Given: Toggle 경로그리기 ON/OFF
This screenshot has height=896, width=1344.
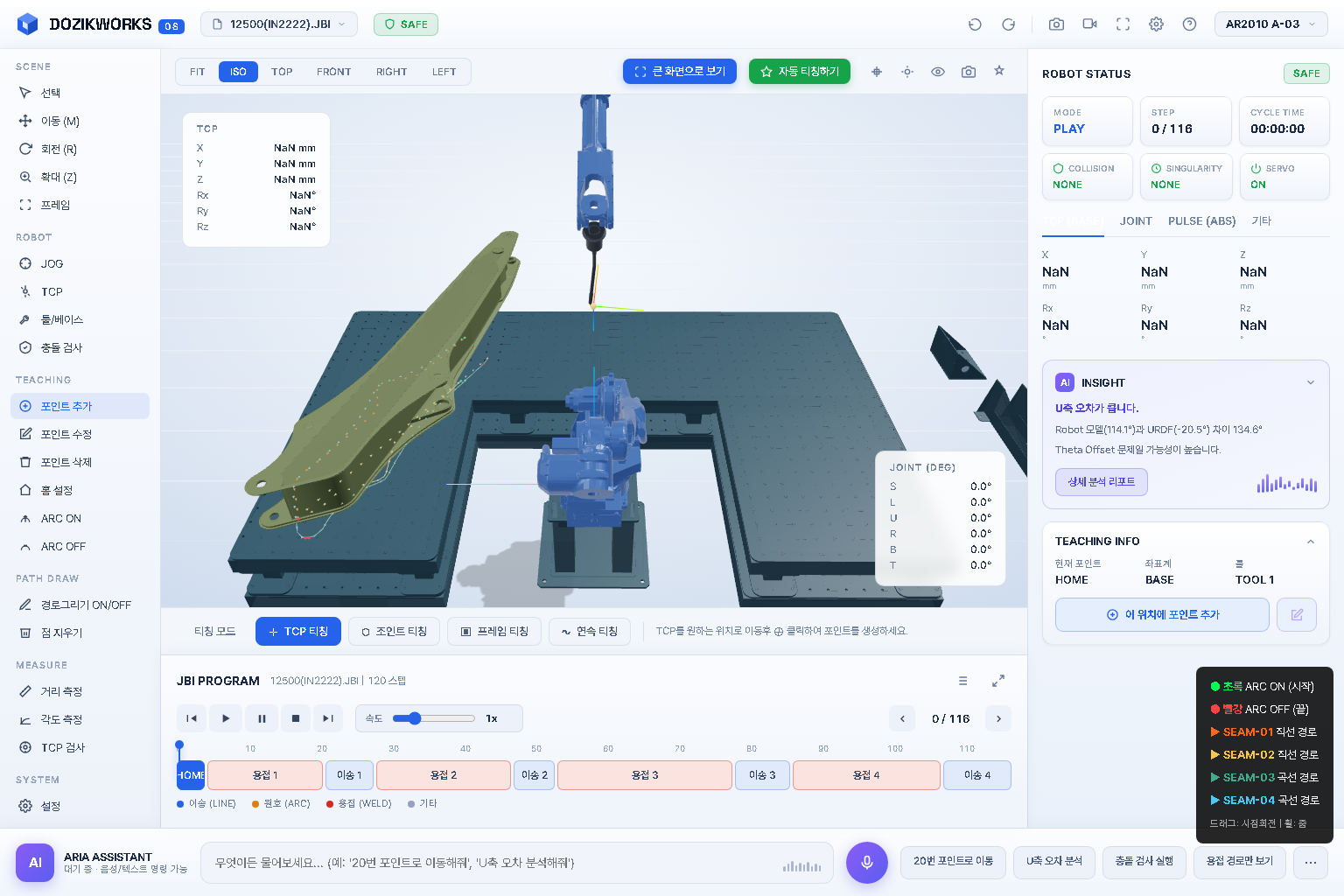Looking at the screenshot, I should (x=80, y=605).
